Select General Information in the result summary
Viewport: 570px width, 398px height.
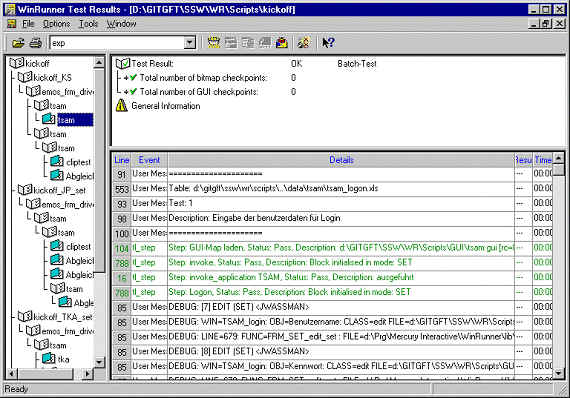click(x=165, y=106)
